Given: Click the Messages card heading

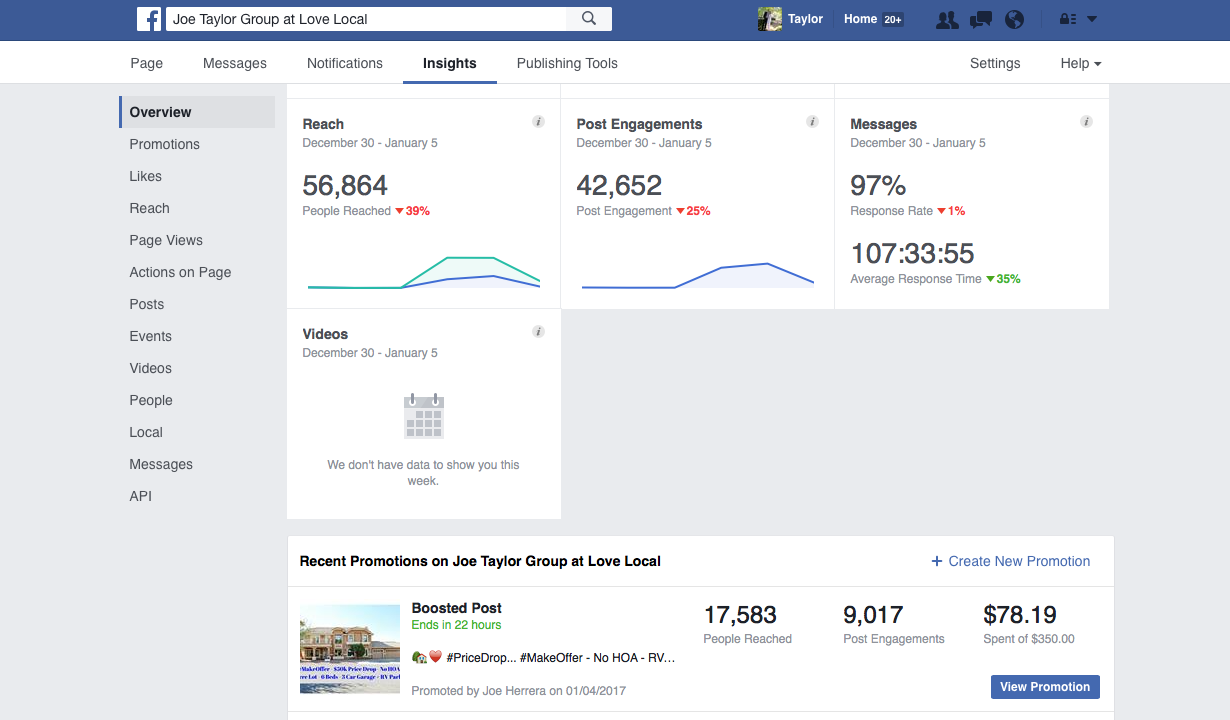Looking at the screenshot, I should coord(883,124).
